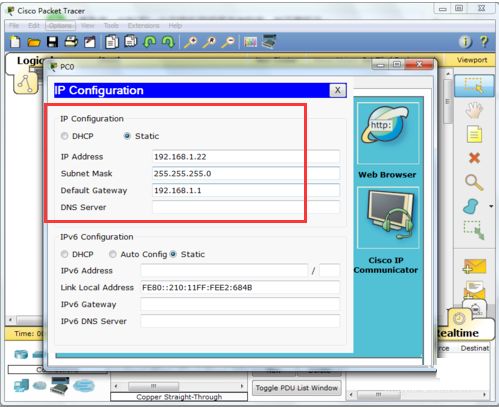Click the Print icon in toolbar
This screenshot has height=407, width=499.
pyautogui.click(x=71, y=42)
